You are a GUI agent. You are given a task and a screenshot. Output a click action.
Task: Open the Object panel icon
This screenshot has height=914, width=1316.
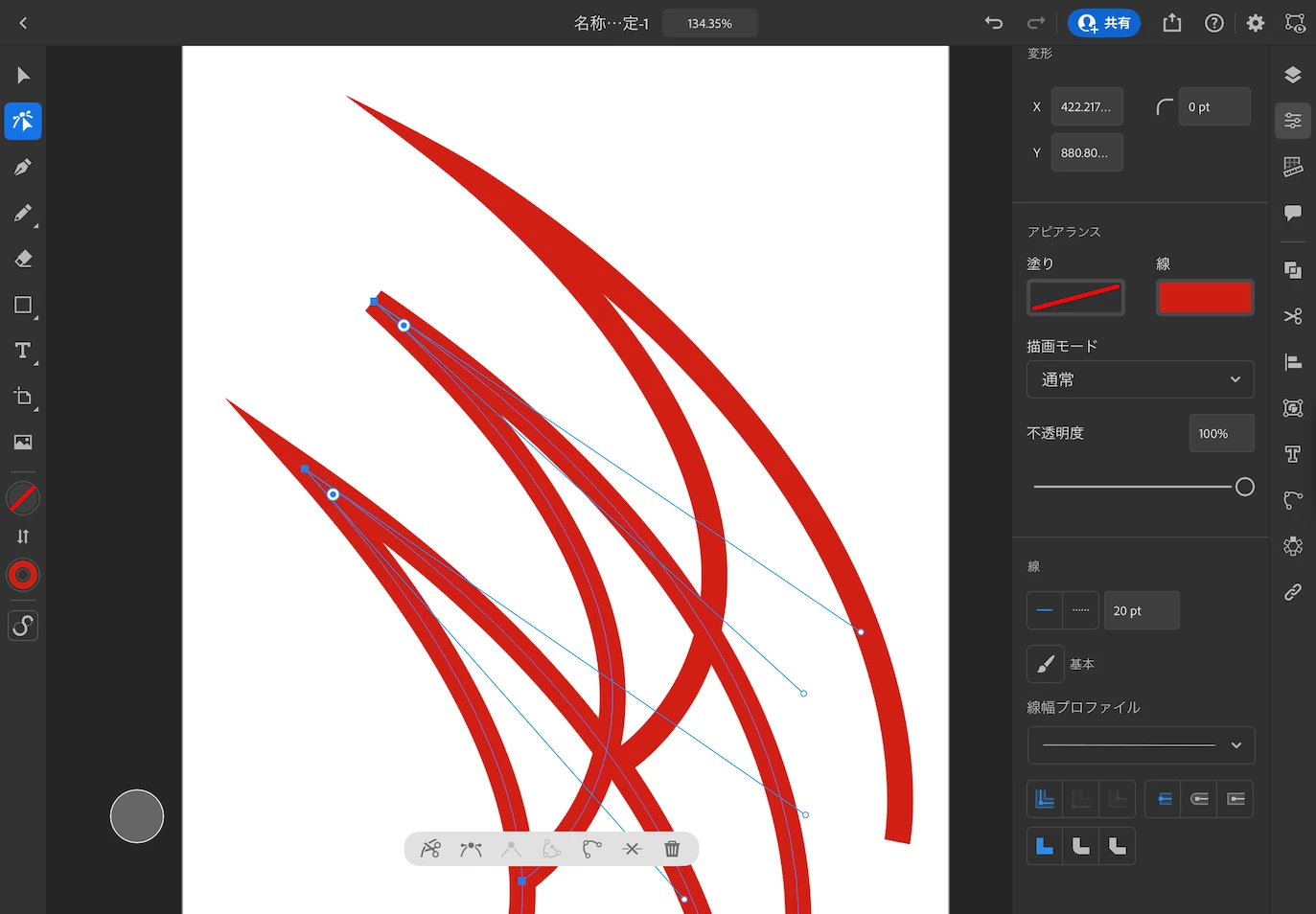pos(1293,408)
